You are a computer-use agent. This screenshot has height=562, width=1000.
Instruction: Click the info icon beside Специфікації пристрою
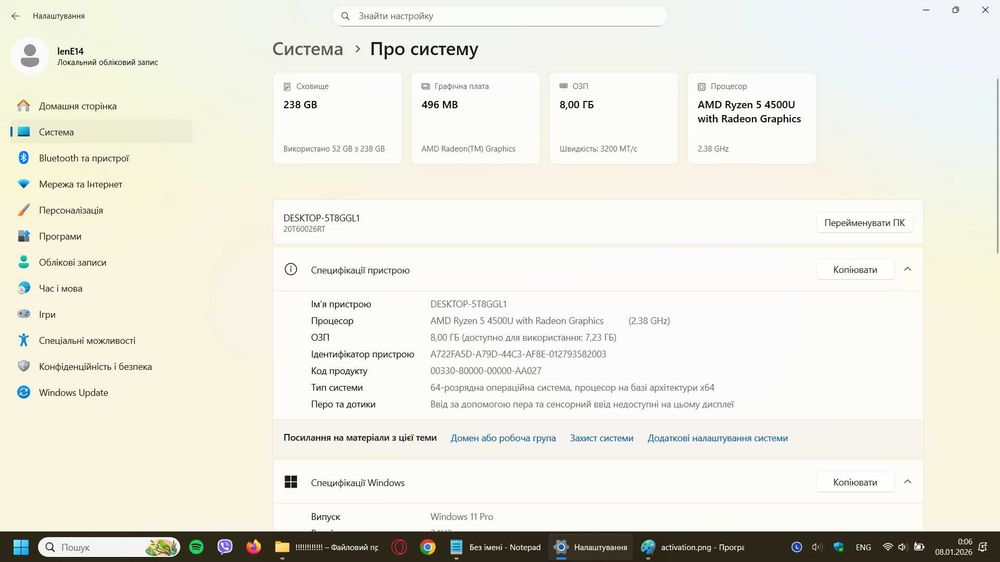click(291, 269)
